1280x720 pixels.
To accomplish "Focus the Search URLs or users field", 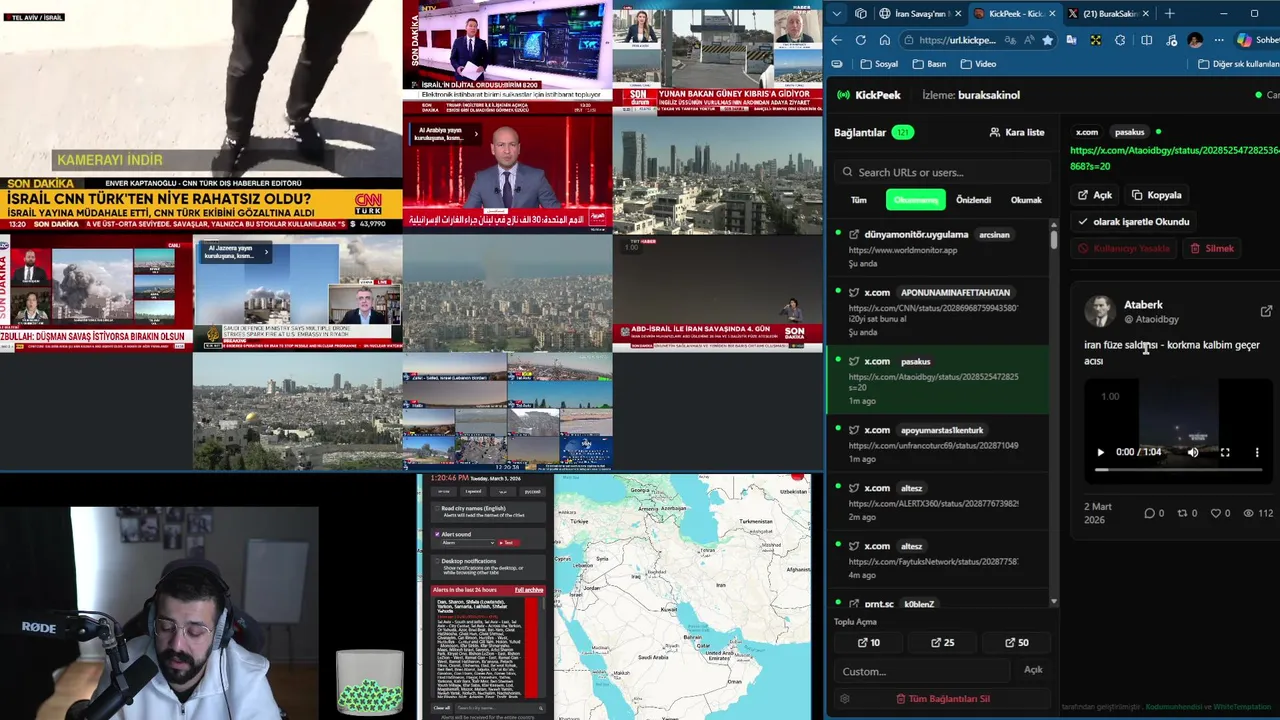I will pos(943,172).
